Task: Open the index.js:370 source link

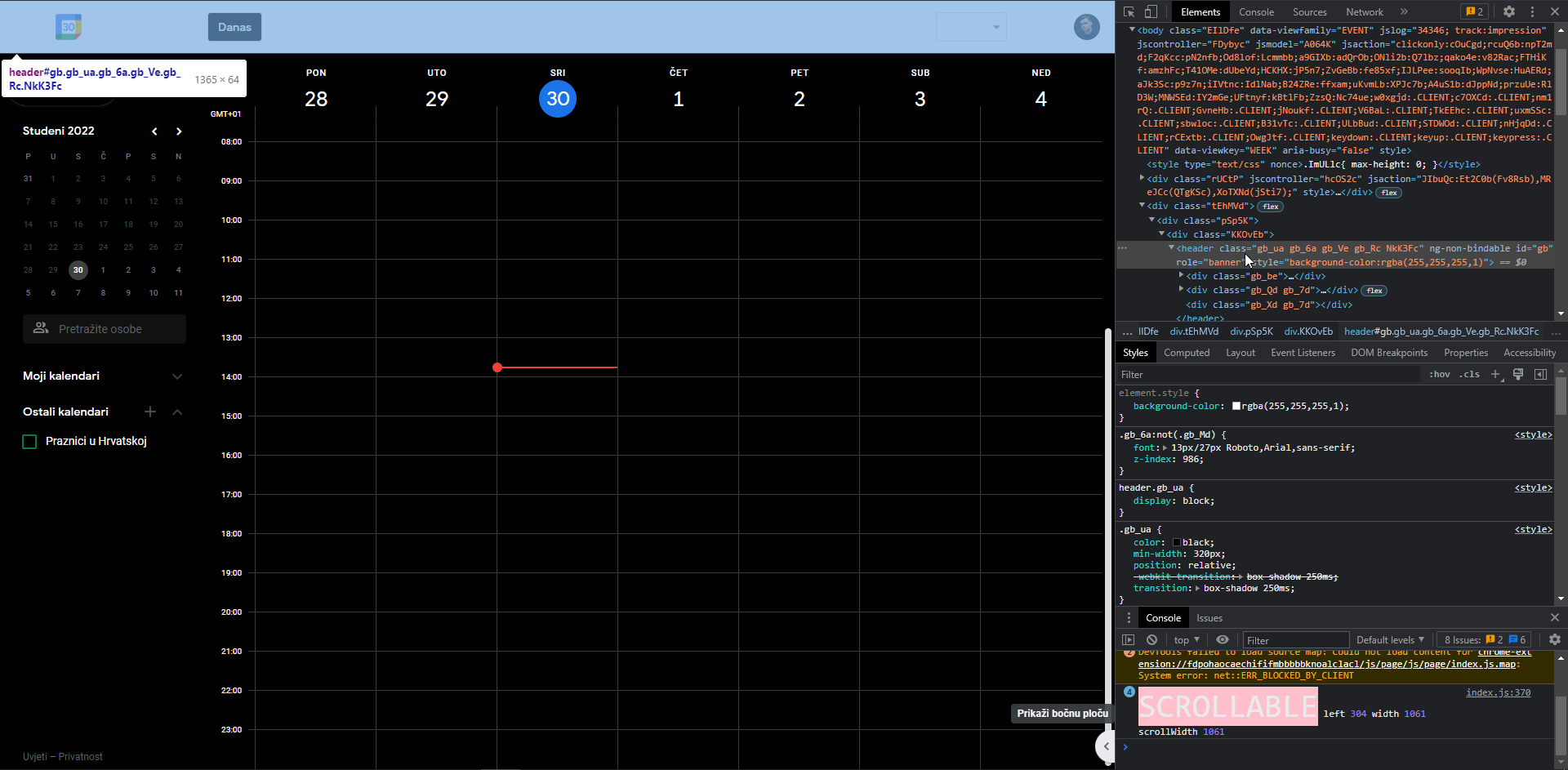Action: pos(1498,692)
